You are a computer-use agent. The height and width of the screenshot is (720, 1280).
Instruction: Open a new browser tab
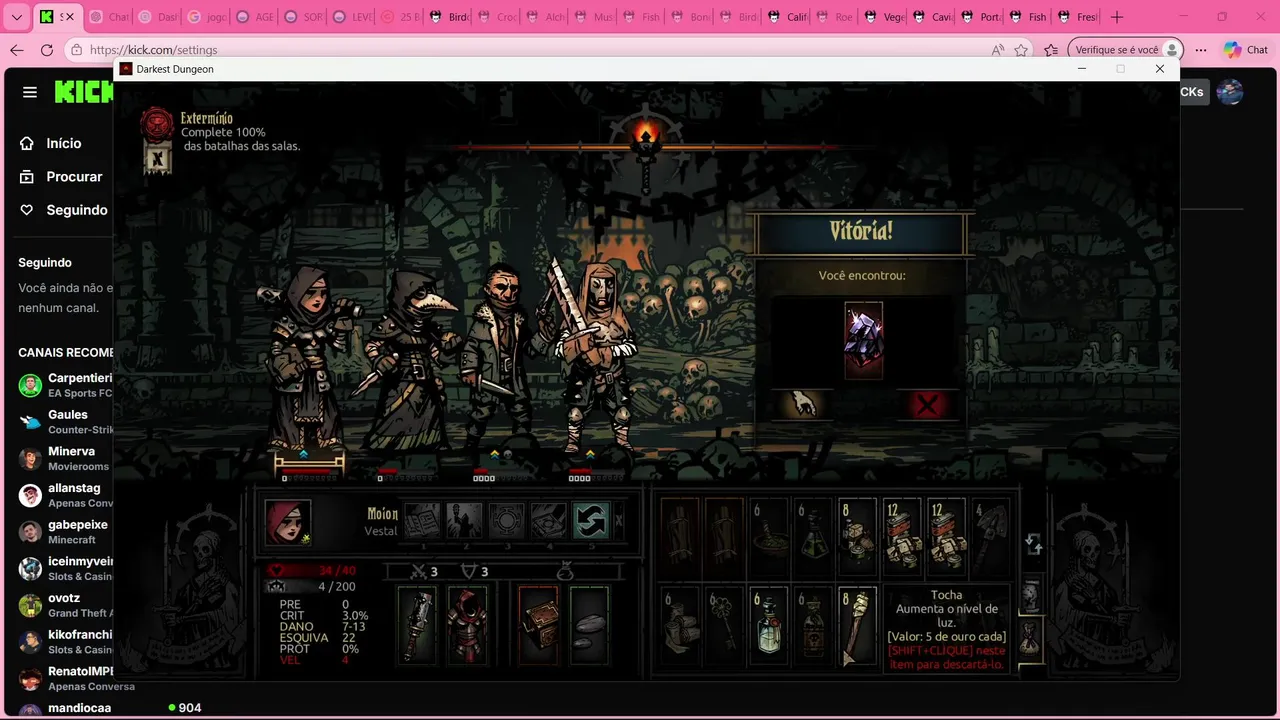tap(1117, 17)
